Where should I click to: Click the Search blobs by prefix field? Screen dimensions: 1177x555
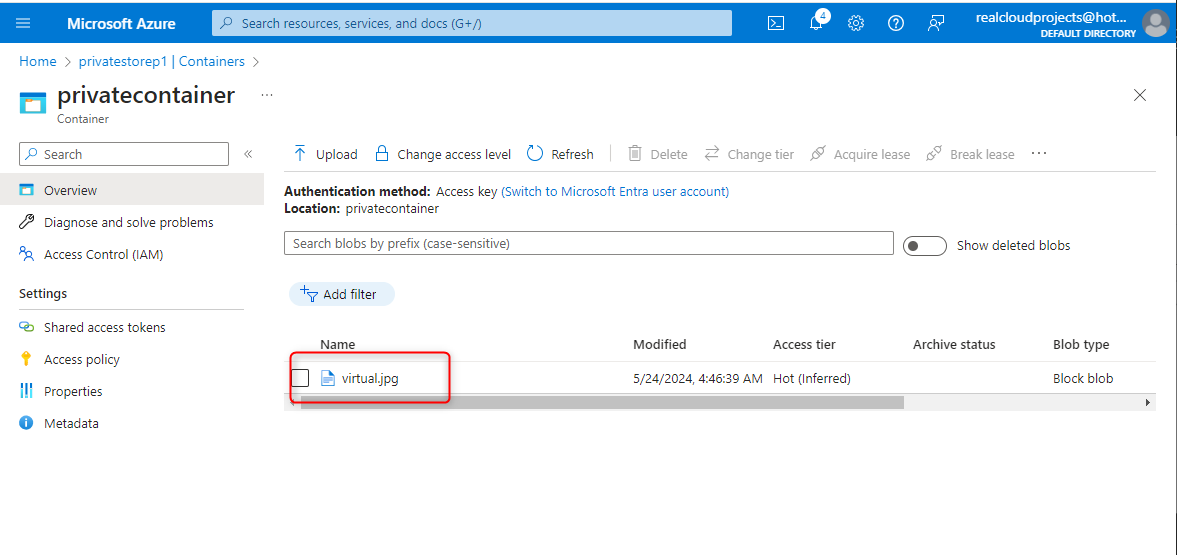click(x=588, y=243)
